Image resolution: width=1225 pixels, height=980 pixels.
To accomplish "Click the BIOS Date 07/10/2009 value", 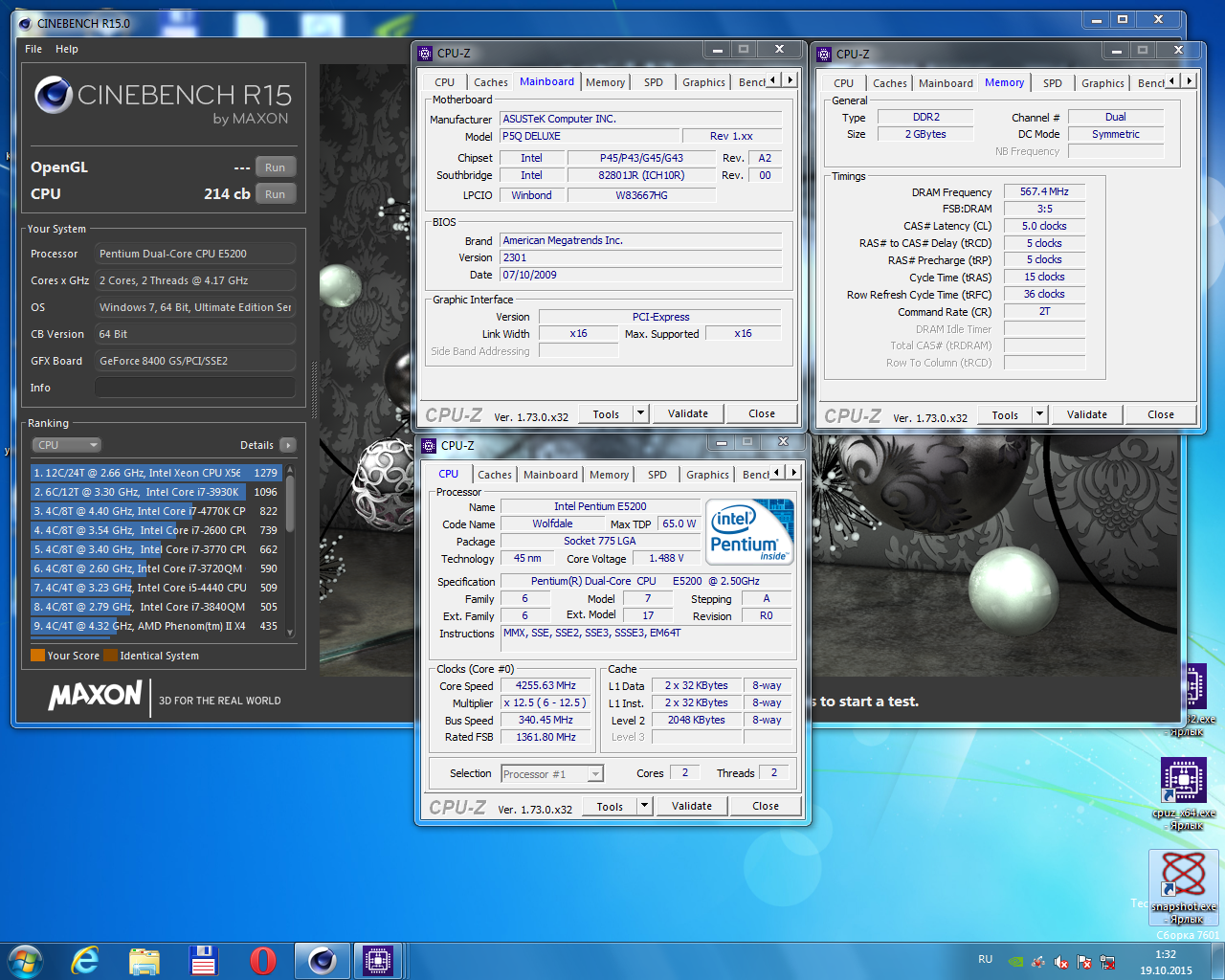I will [x=640, y=275].
